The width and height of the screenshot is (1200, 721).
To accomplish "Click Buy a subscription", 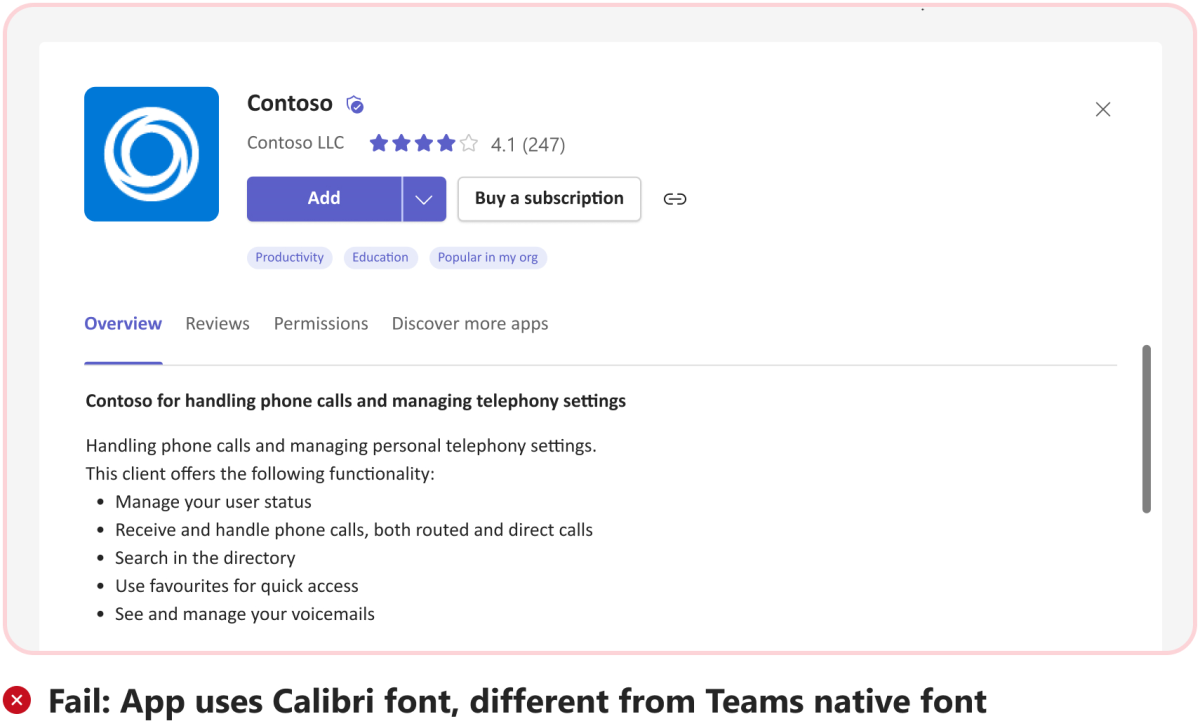I will coord(549,199).
